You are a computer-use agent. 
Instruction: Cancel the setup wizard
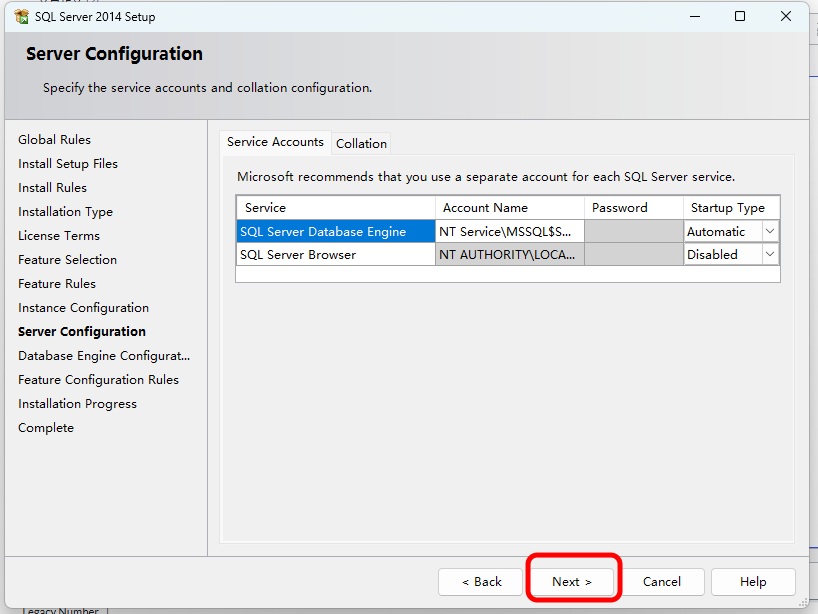pyautogui.click(x=662, y=581)
